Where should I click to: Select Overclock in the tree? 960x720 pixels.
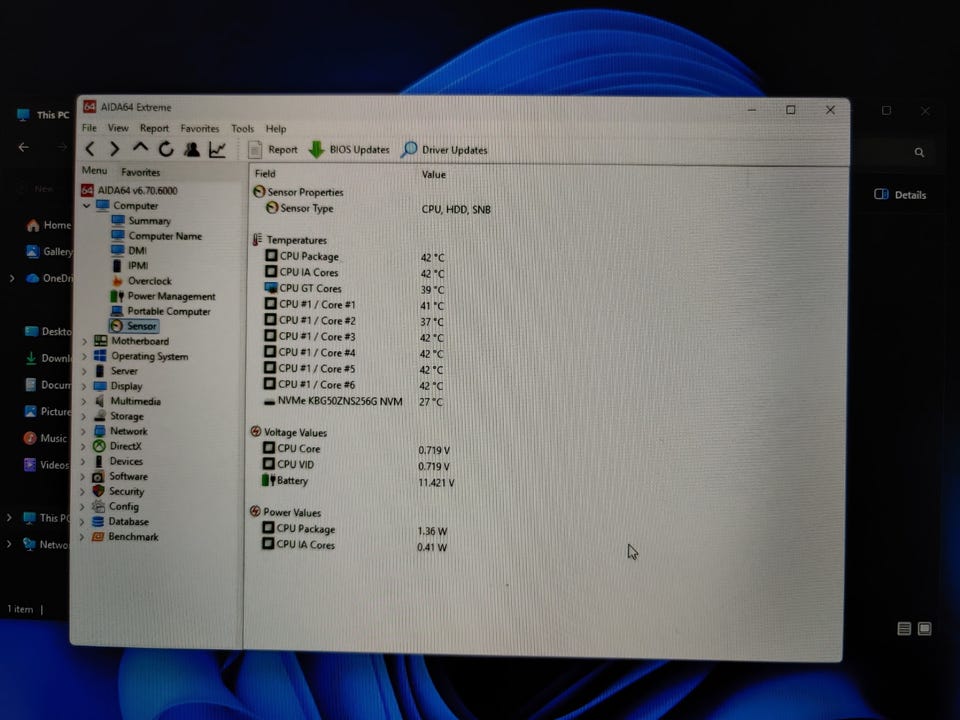click(141, 281)
